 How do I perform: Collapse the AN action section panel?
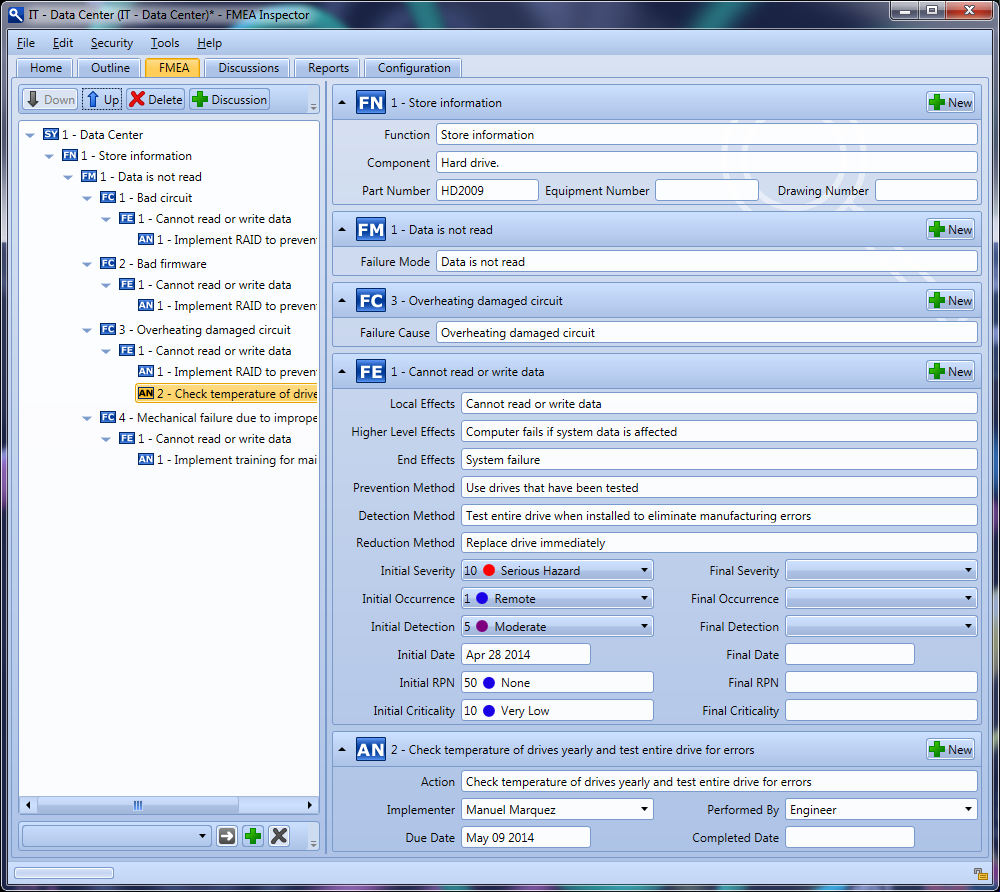coord(342,750)
